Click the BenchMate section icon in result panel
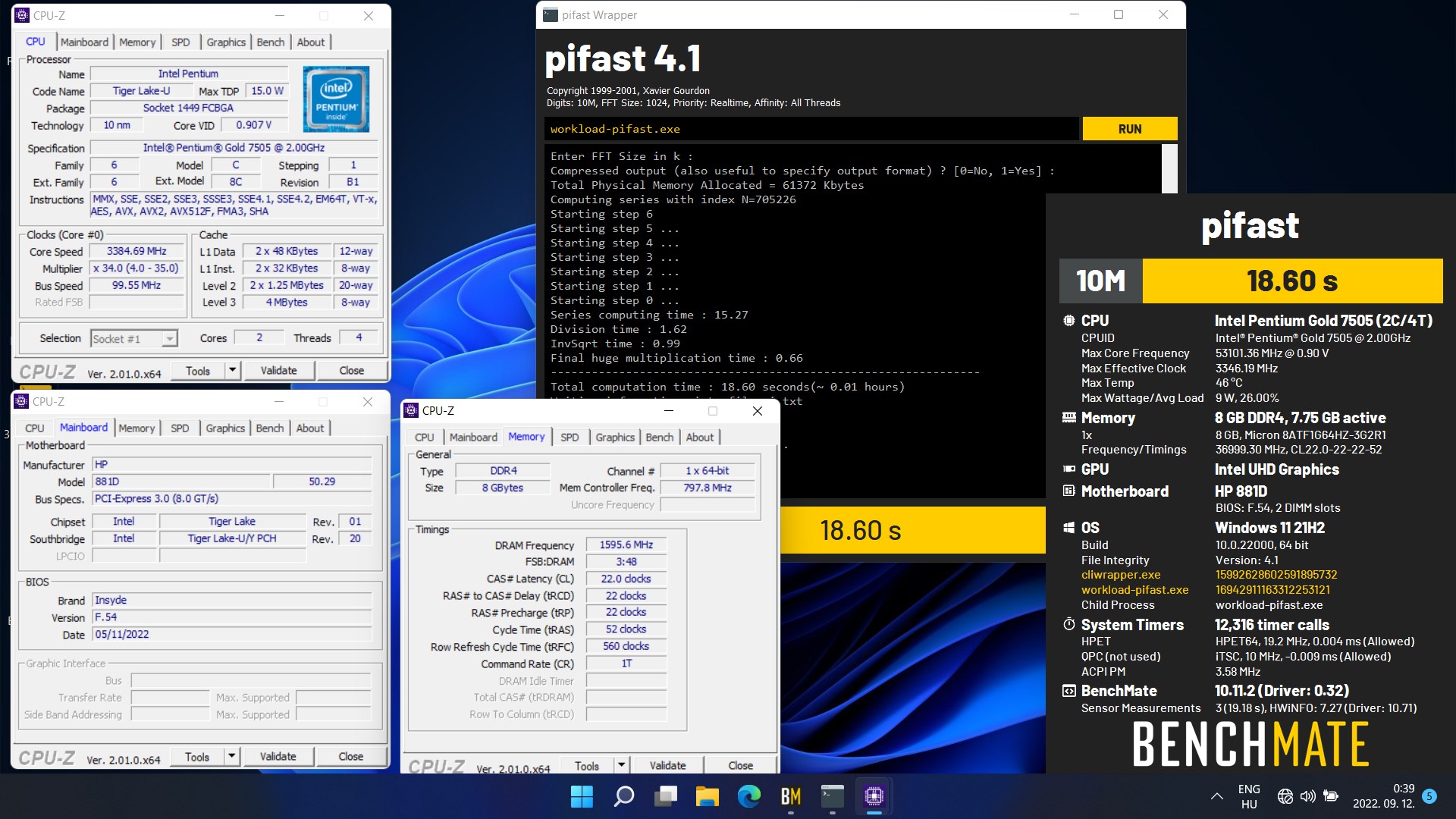1456x819 pixels. [1068, 691]
